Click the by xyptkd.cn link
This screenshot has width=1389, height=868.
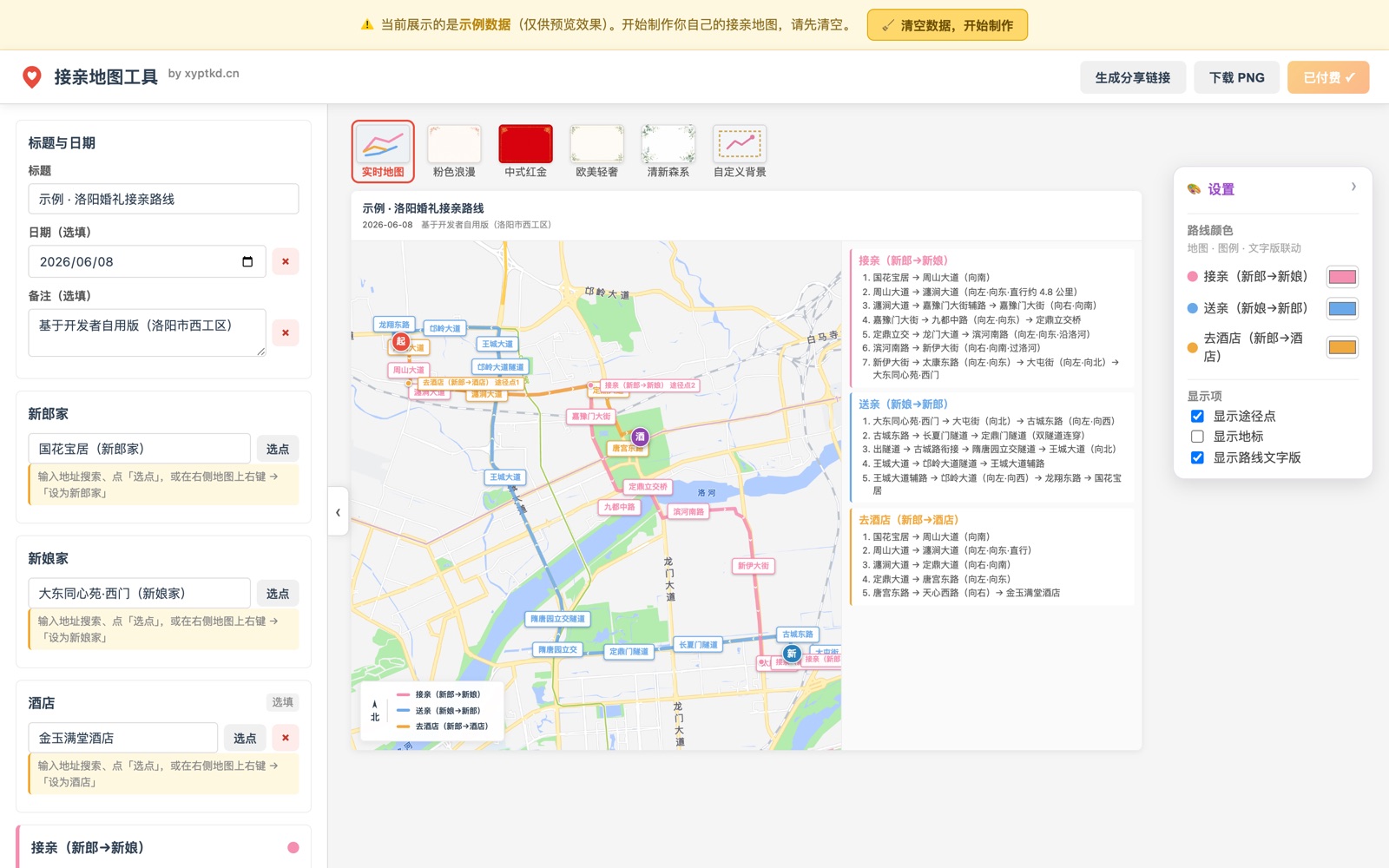(x=203, y=74)
